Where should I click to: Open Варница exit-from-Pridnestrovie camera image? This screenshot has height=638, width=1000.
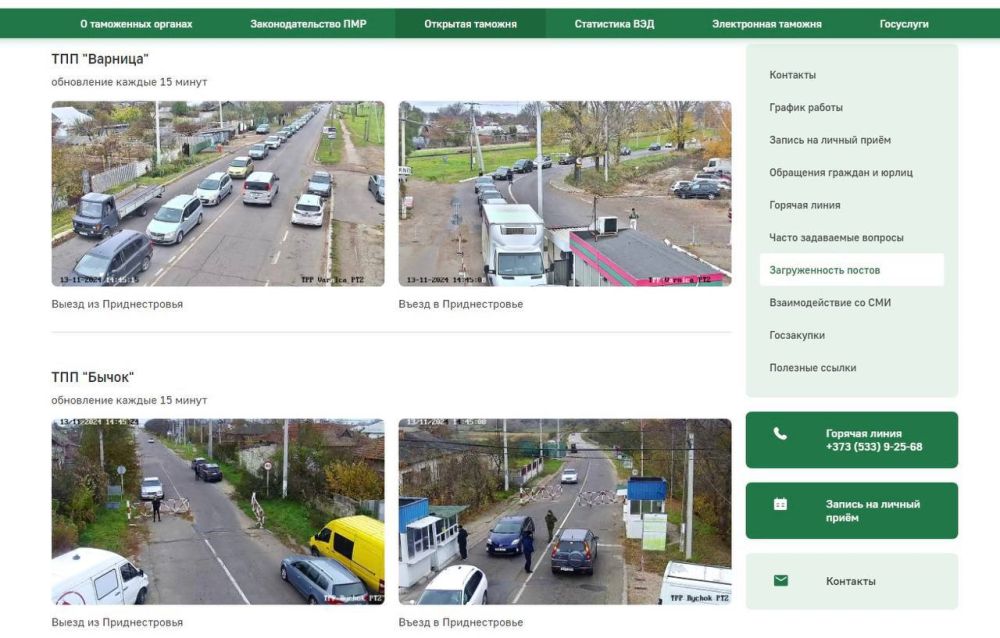[218, 193]
